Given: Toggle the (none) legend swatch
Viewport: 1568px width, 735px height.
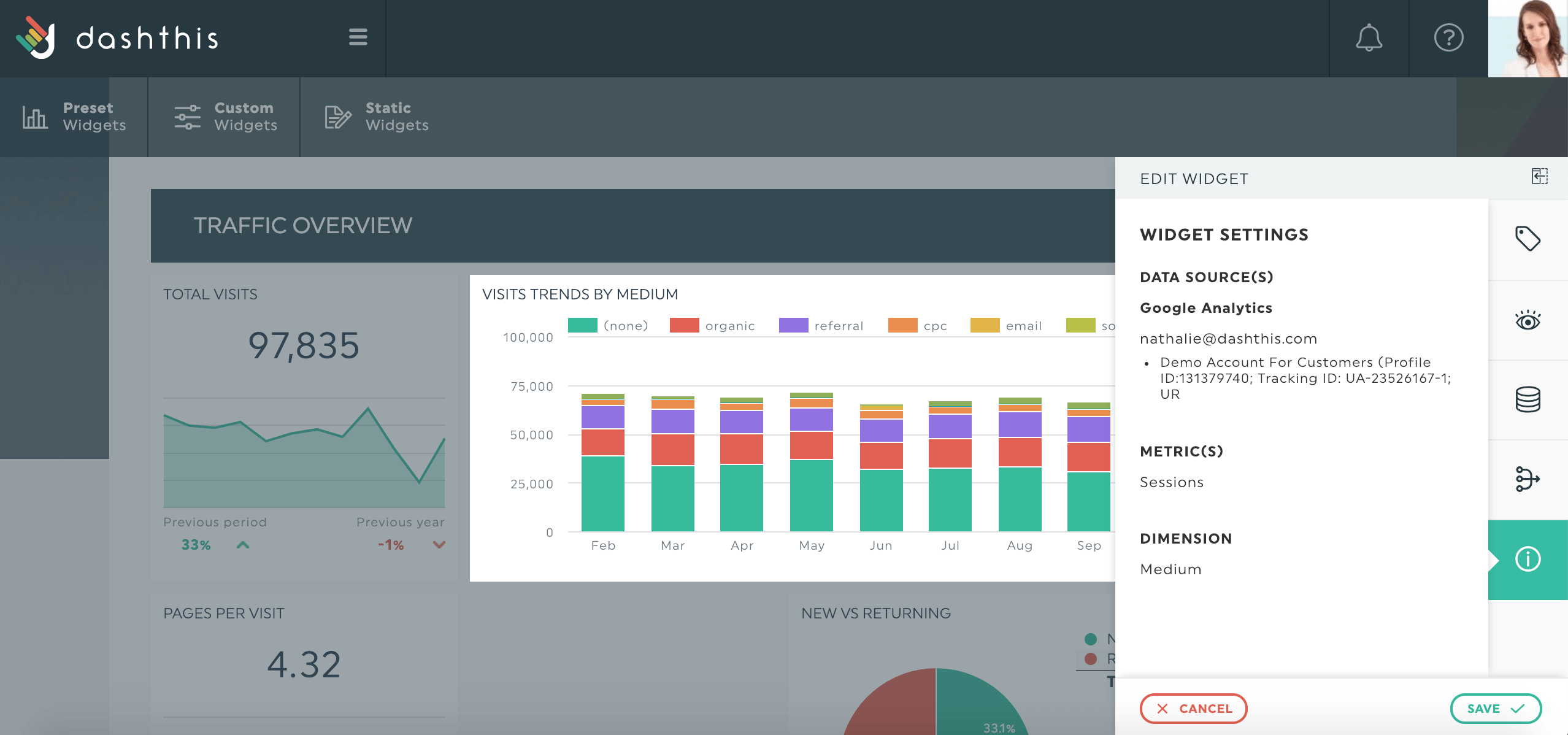Looking at the screenshot, I should (582, 325).
